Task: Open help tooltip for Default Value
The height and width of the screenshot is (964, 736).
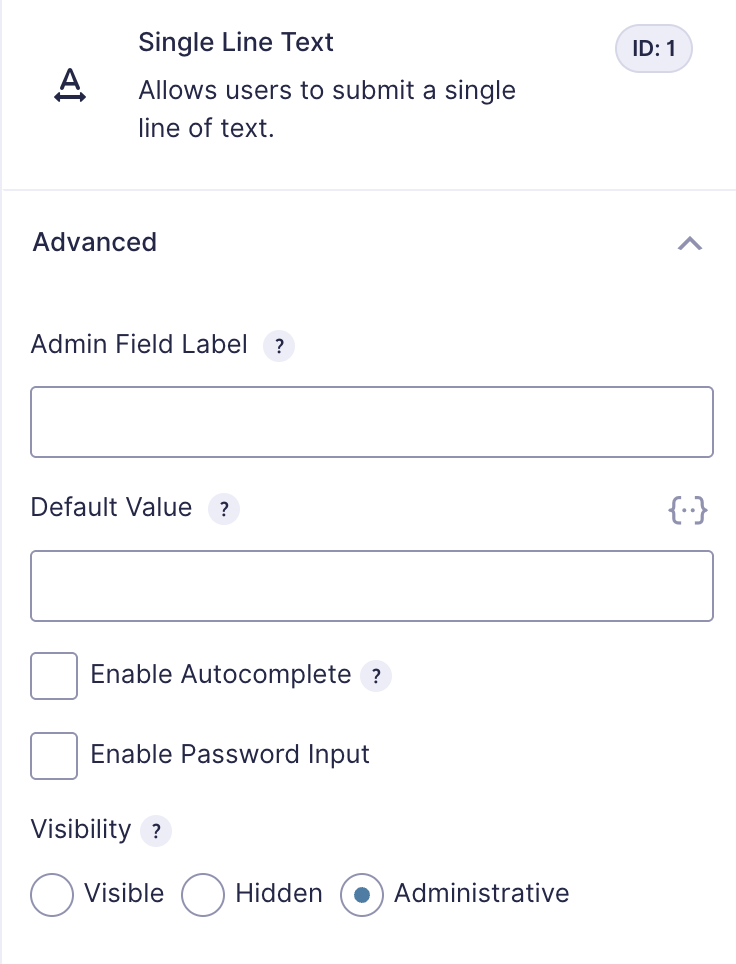Action: pyautogui.click(x=224, y=509)
